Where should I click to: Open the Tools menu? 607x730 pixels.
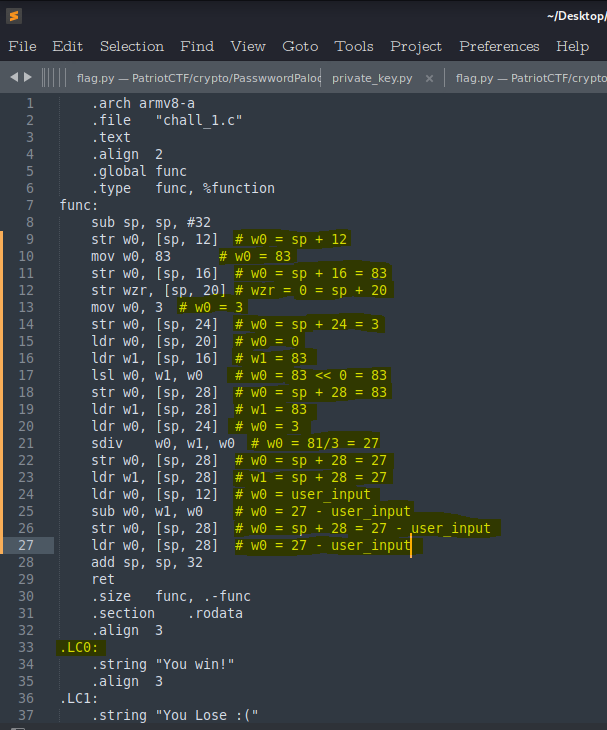coord(354,46)
